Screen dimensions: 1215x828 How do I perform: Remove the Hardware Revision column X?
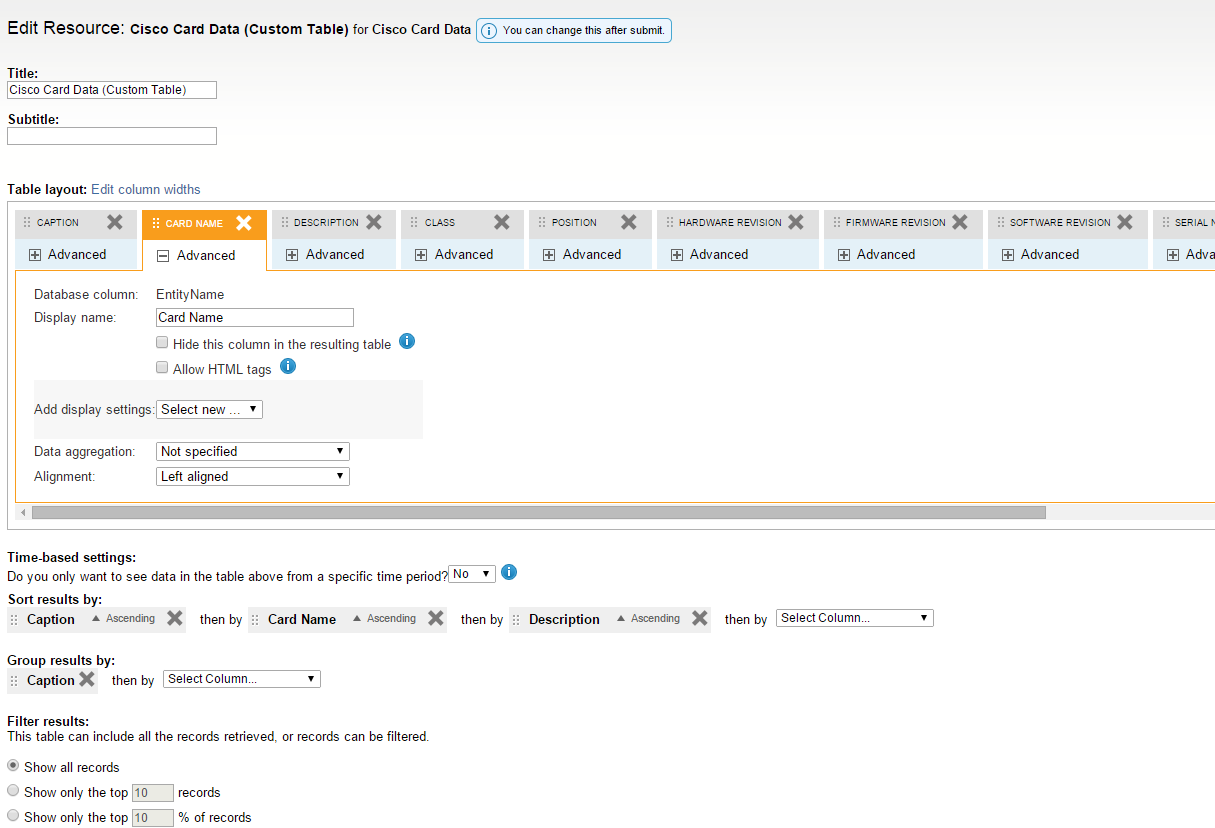(796, 222)
